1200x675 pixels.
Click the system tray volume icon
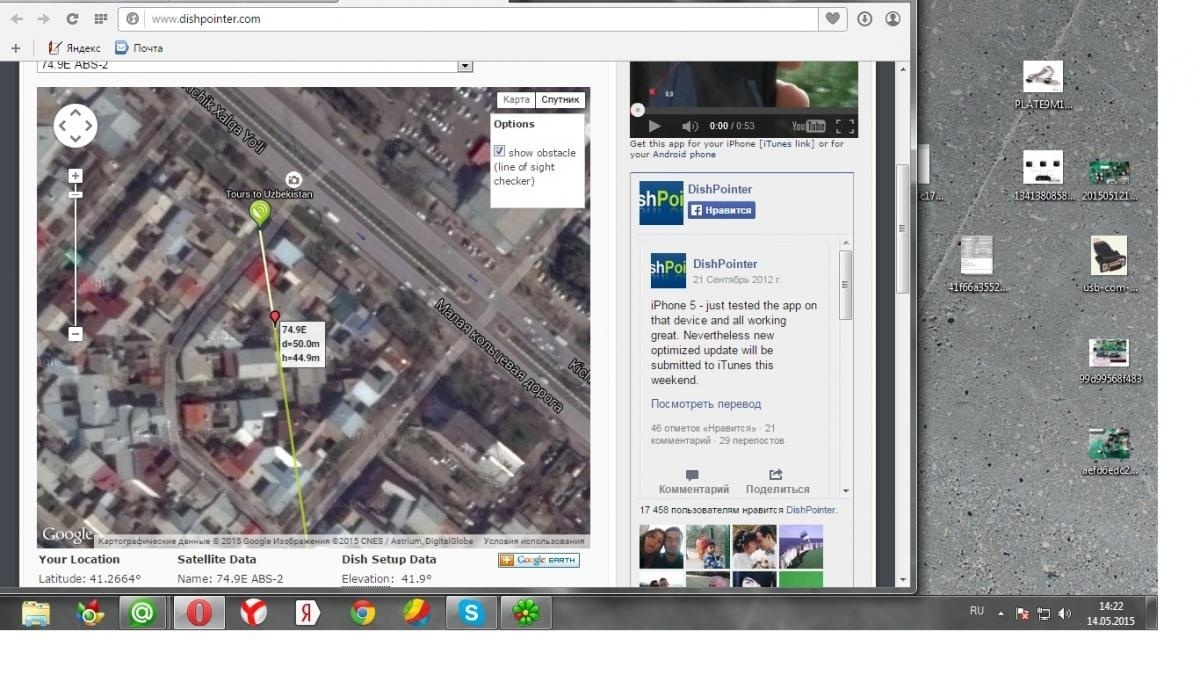point(1064,613)
